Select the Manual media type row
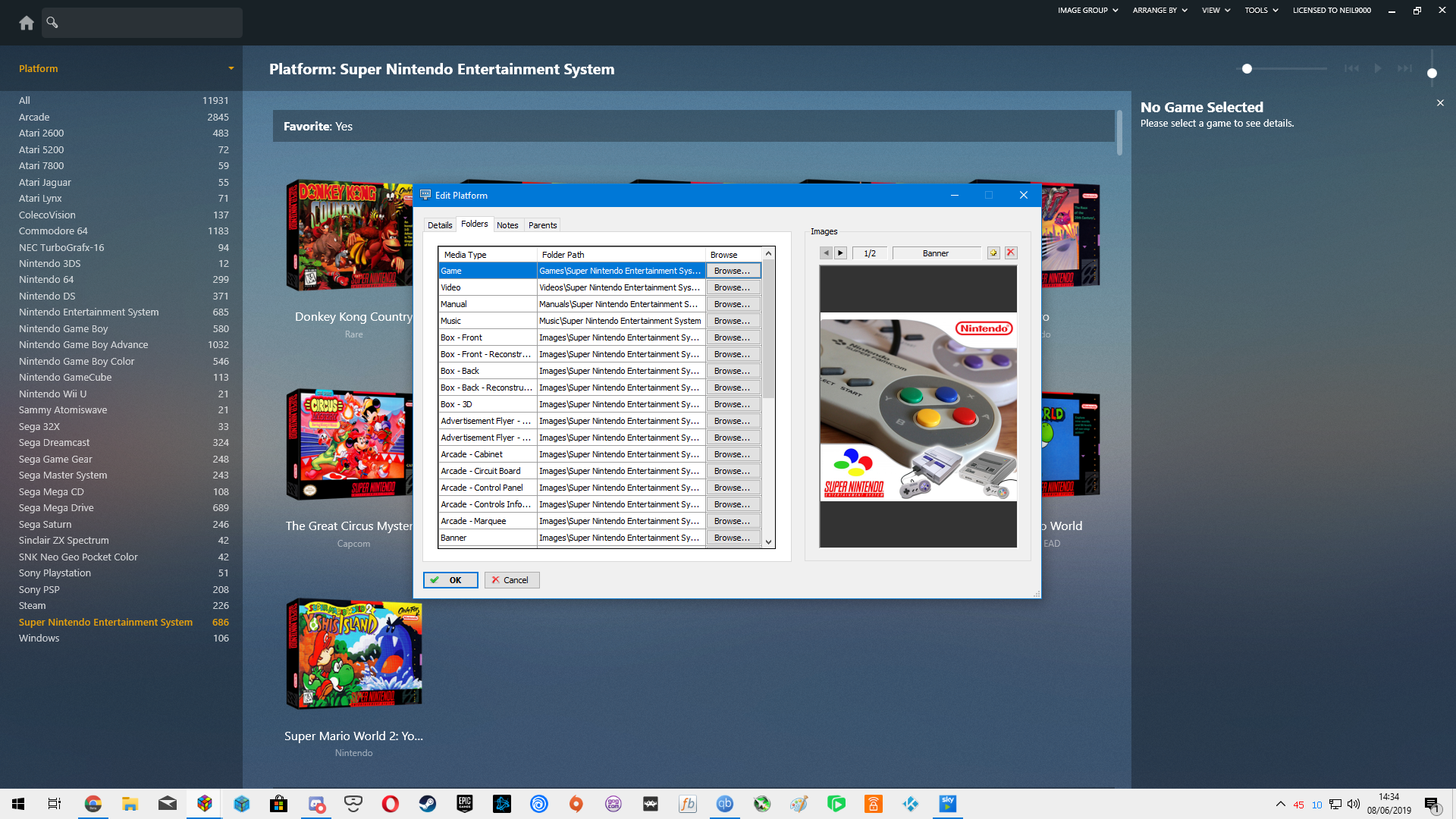Viewport: 1456px width, 819px height. pos(488,304)
